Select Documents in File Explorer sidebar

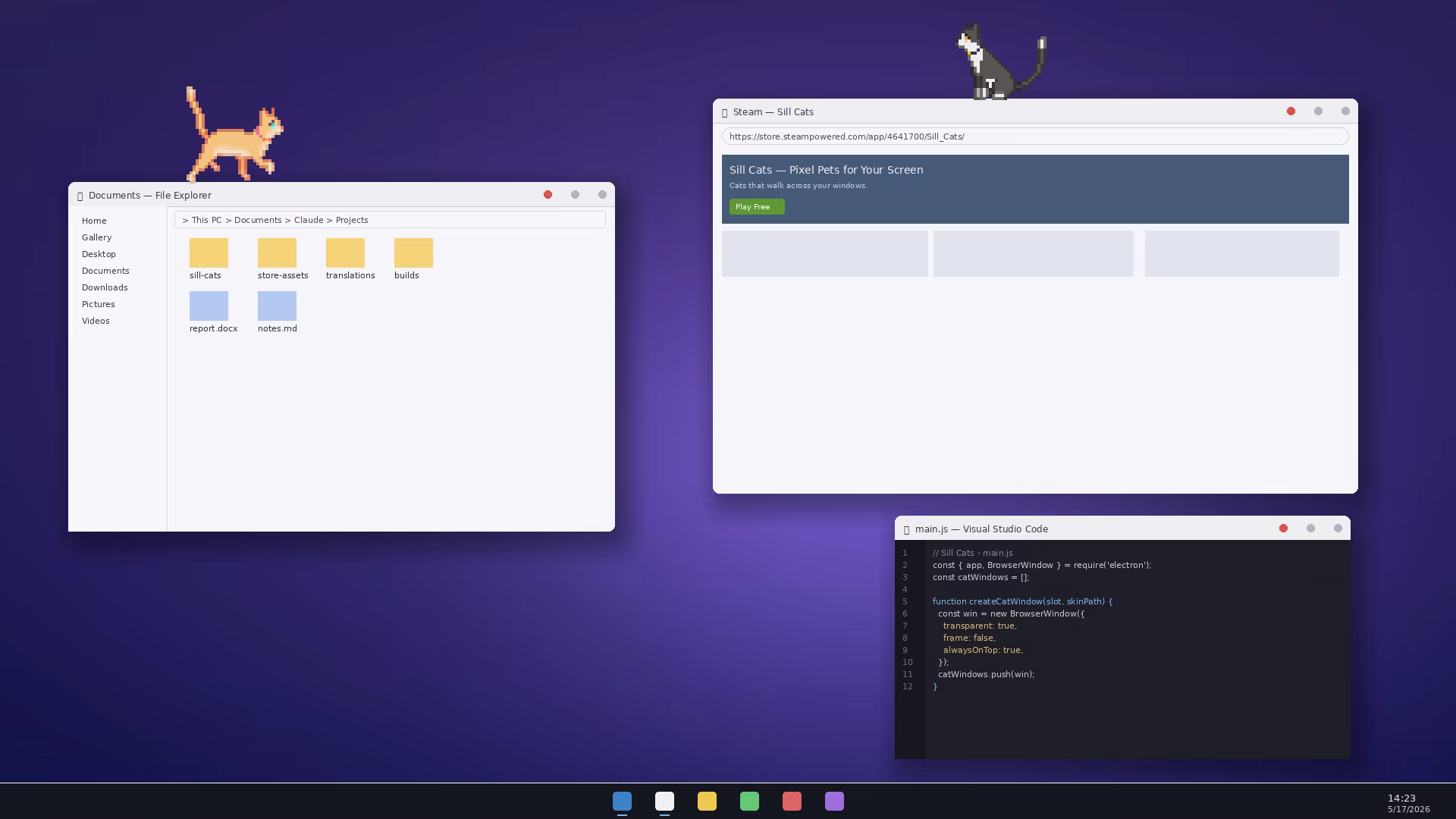pos(105,271)
